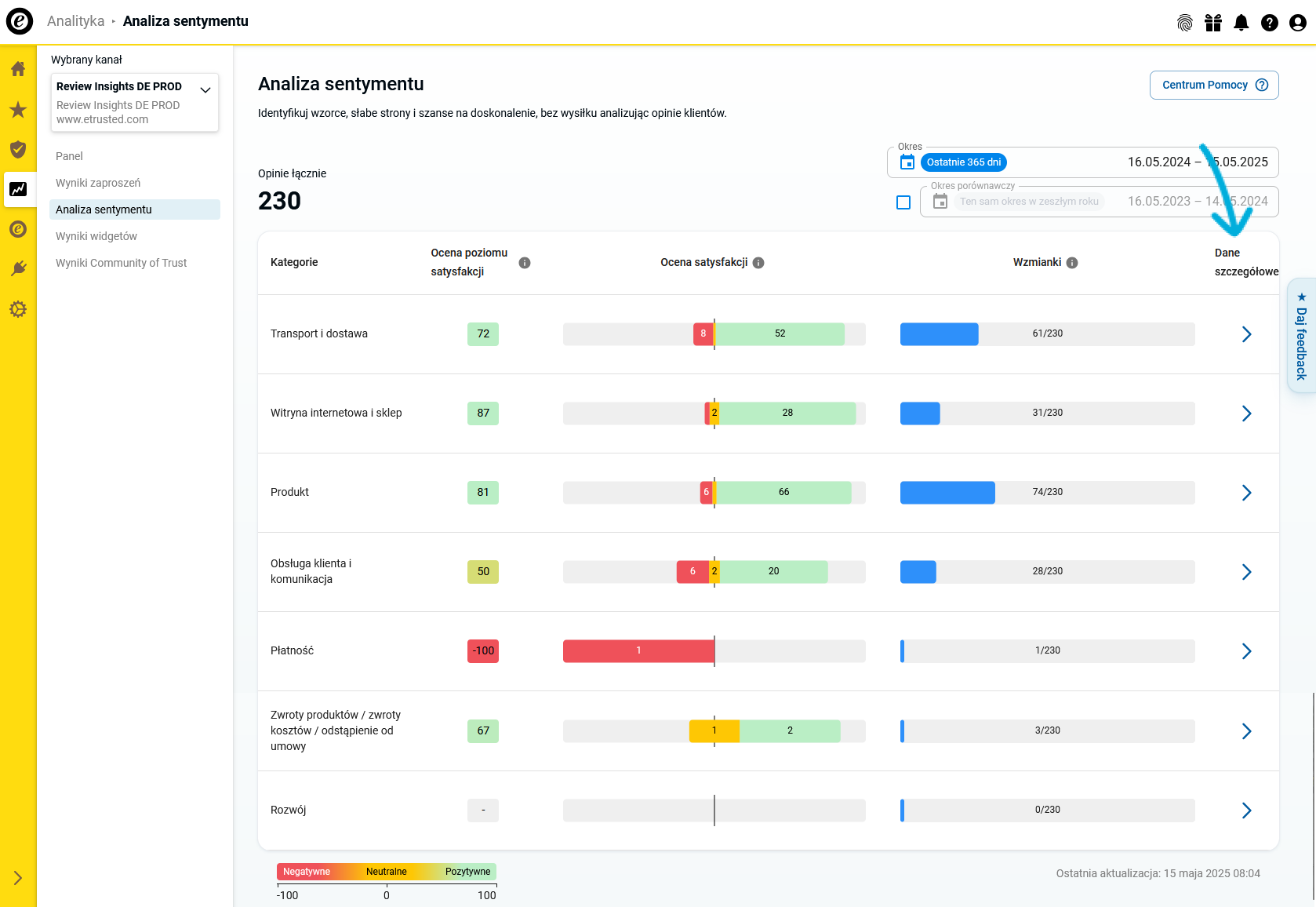Click the Ostatnie 365 dni period field
1316x907 pixels.
tap(963, 162)
